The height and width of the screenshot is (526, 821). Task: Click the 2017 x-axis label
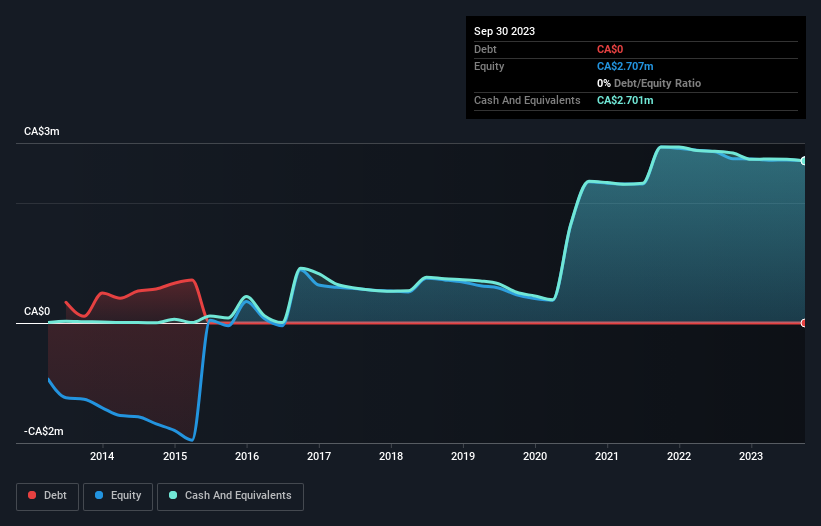(x=319, y=456)
